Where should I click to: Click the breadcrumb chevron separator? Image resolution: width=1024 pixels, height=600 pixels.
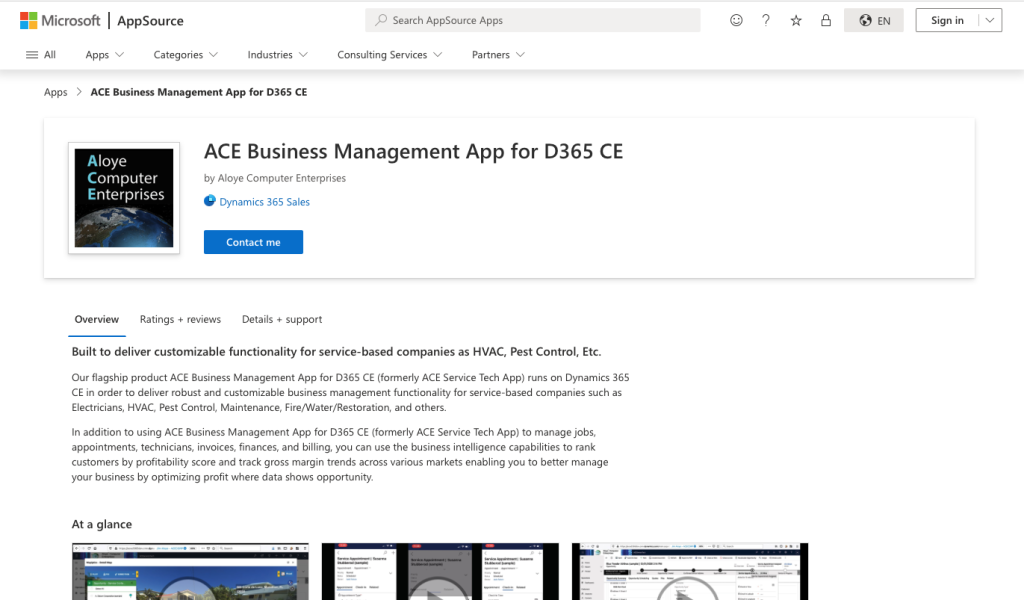pyautogui.click(x=79, y=92)
